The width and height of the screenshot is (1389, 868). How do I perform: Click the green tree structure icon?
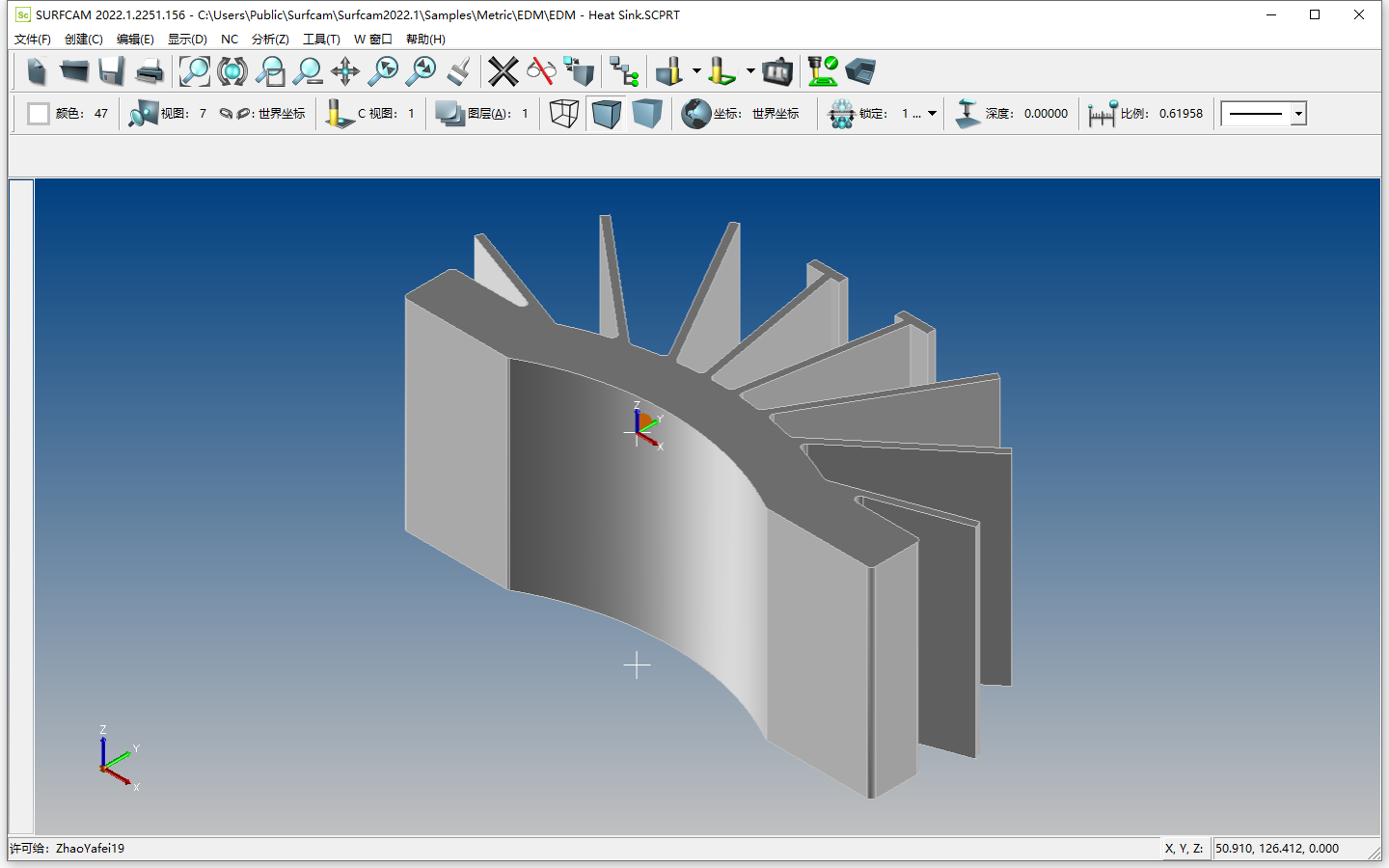pos(624,71)
